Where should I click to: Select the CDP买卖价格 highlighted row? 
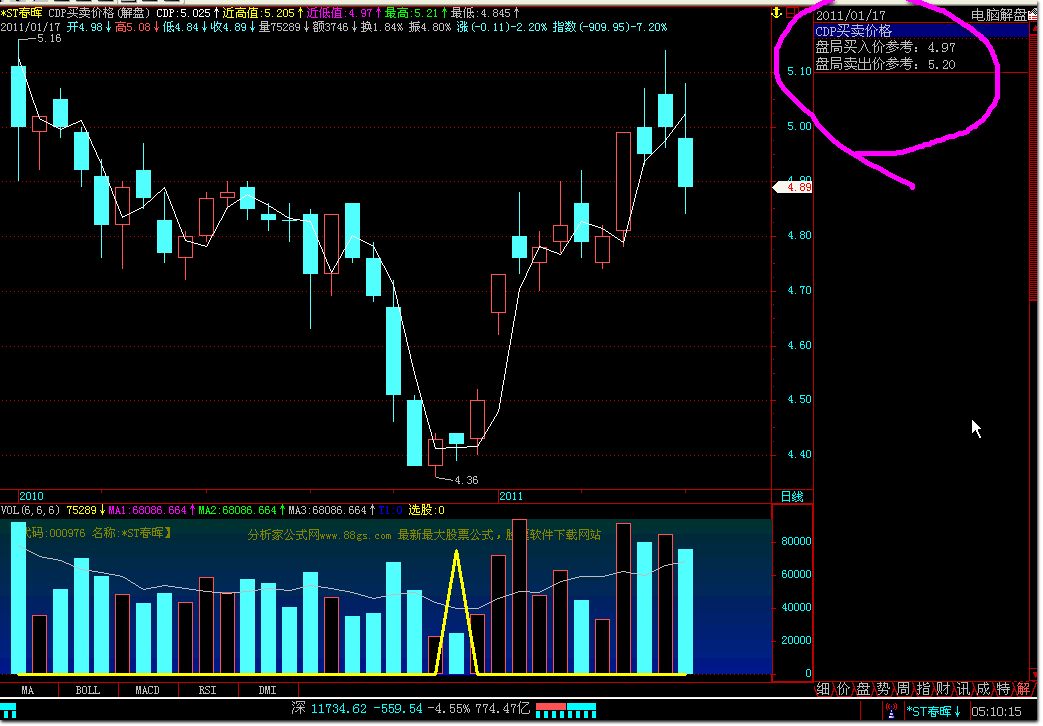click(921, 31)
